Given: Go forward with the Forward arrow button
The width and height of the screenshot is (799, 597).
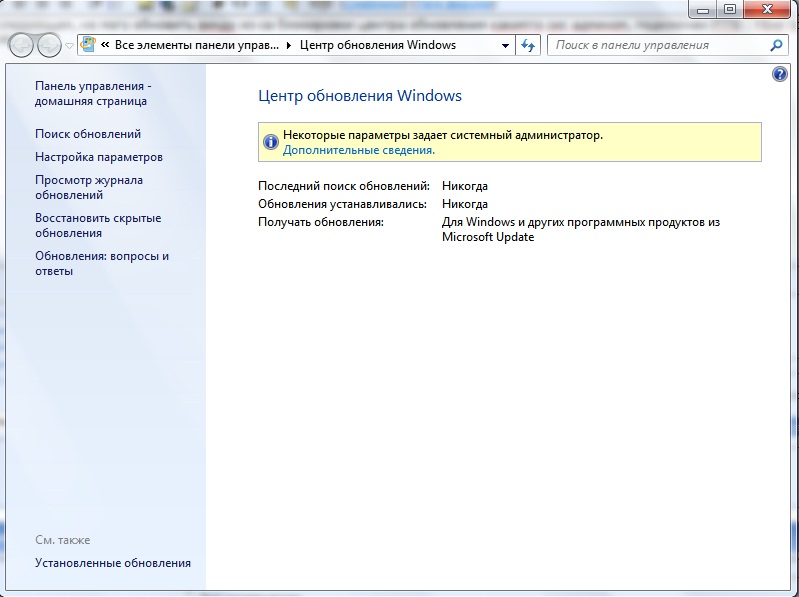Looking at the screenshot, I should (x=49, y=45).
